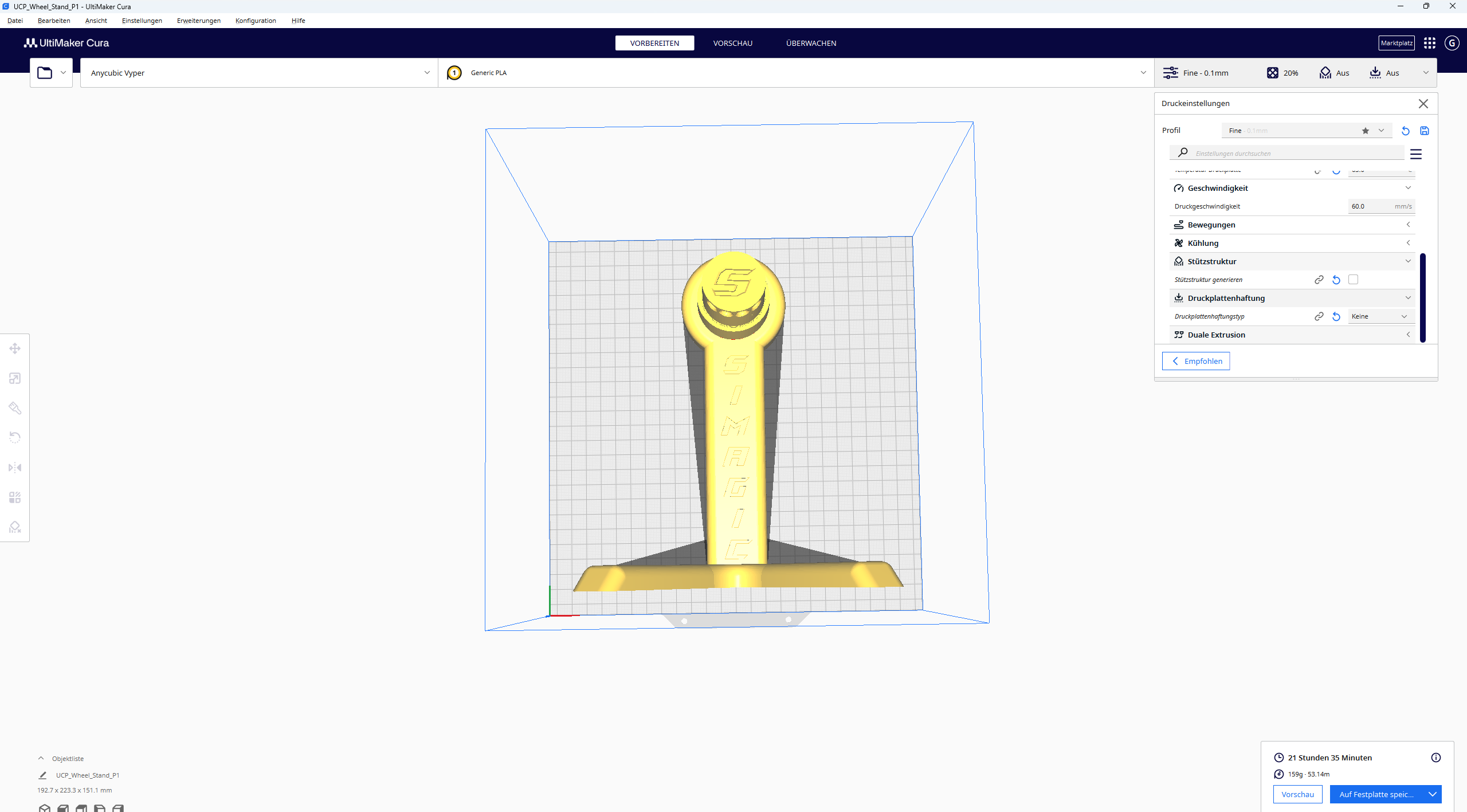Switch to left side view cube icon
This screenshot has width=1467, height=812.
(100, 808)
